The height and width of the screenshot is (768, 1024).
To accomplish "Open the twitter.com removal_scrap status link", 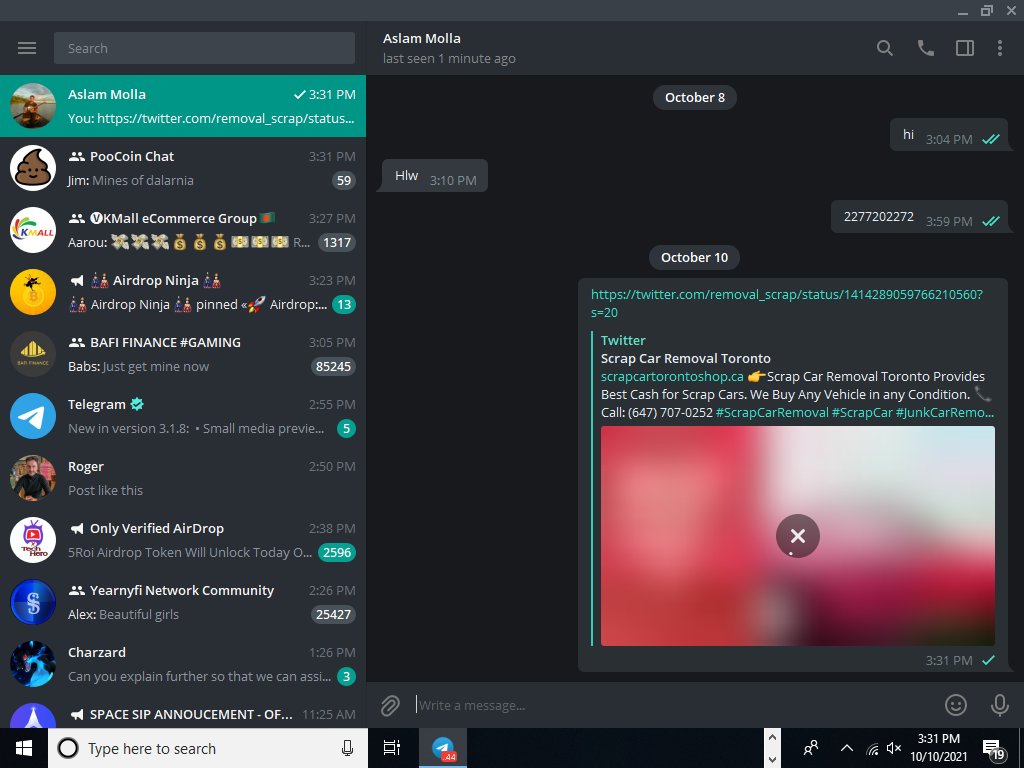I will click(786, 304).
